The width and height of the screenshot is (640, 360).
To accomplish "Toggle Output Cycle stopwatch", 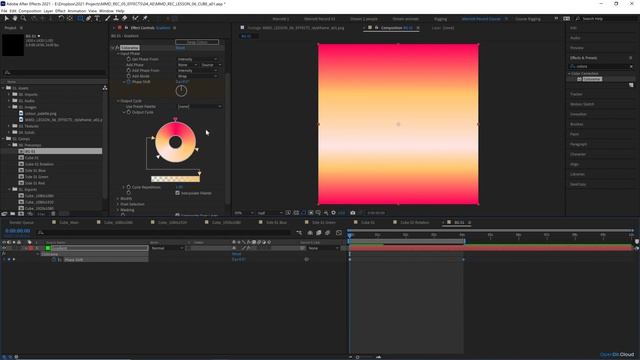I will [129, 112].
